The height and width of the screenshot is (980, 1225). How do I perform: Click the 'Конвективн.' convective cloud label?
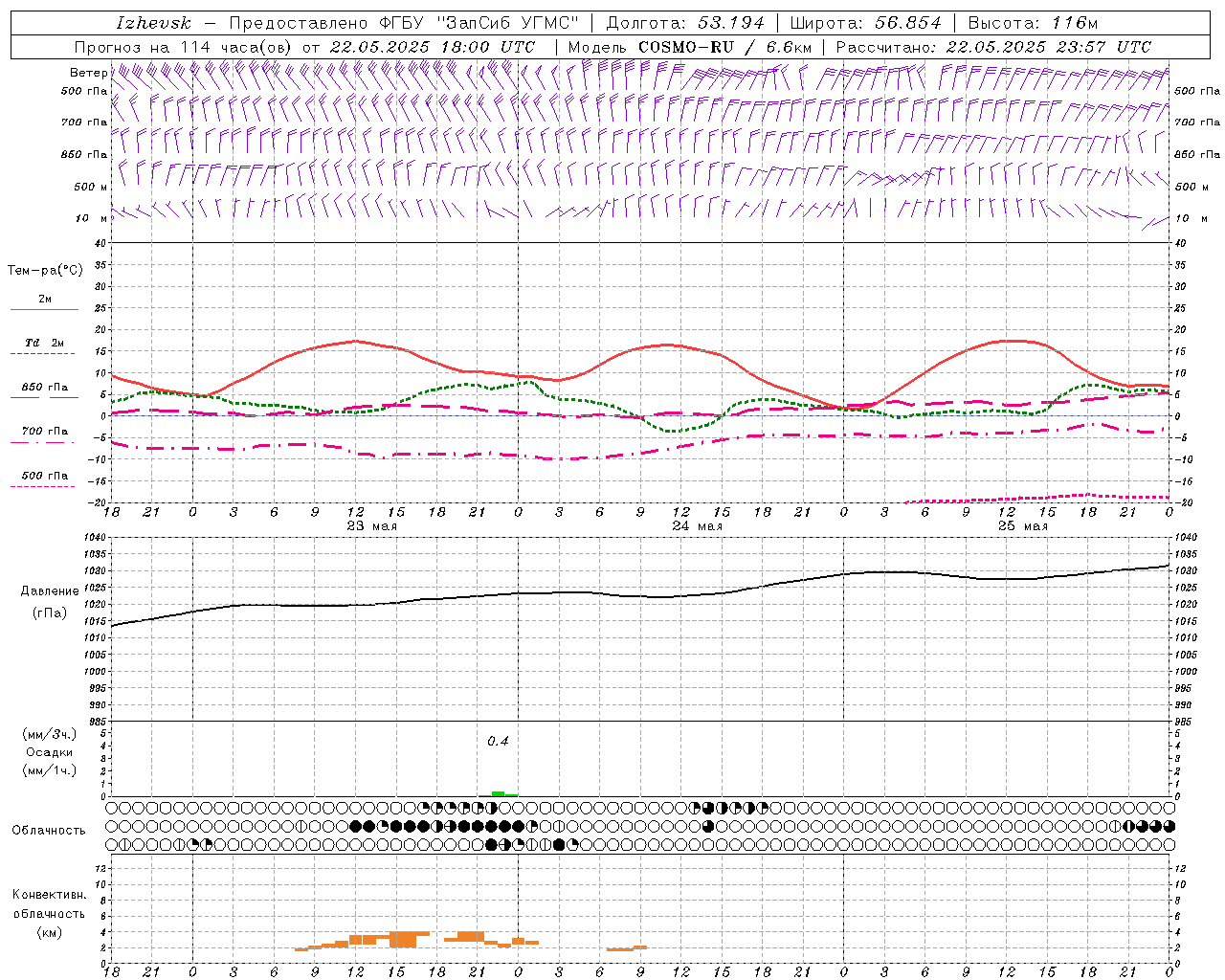point(49,895)
